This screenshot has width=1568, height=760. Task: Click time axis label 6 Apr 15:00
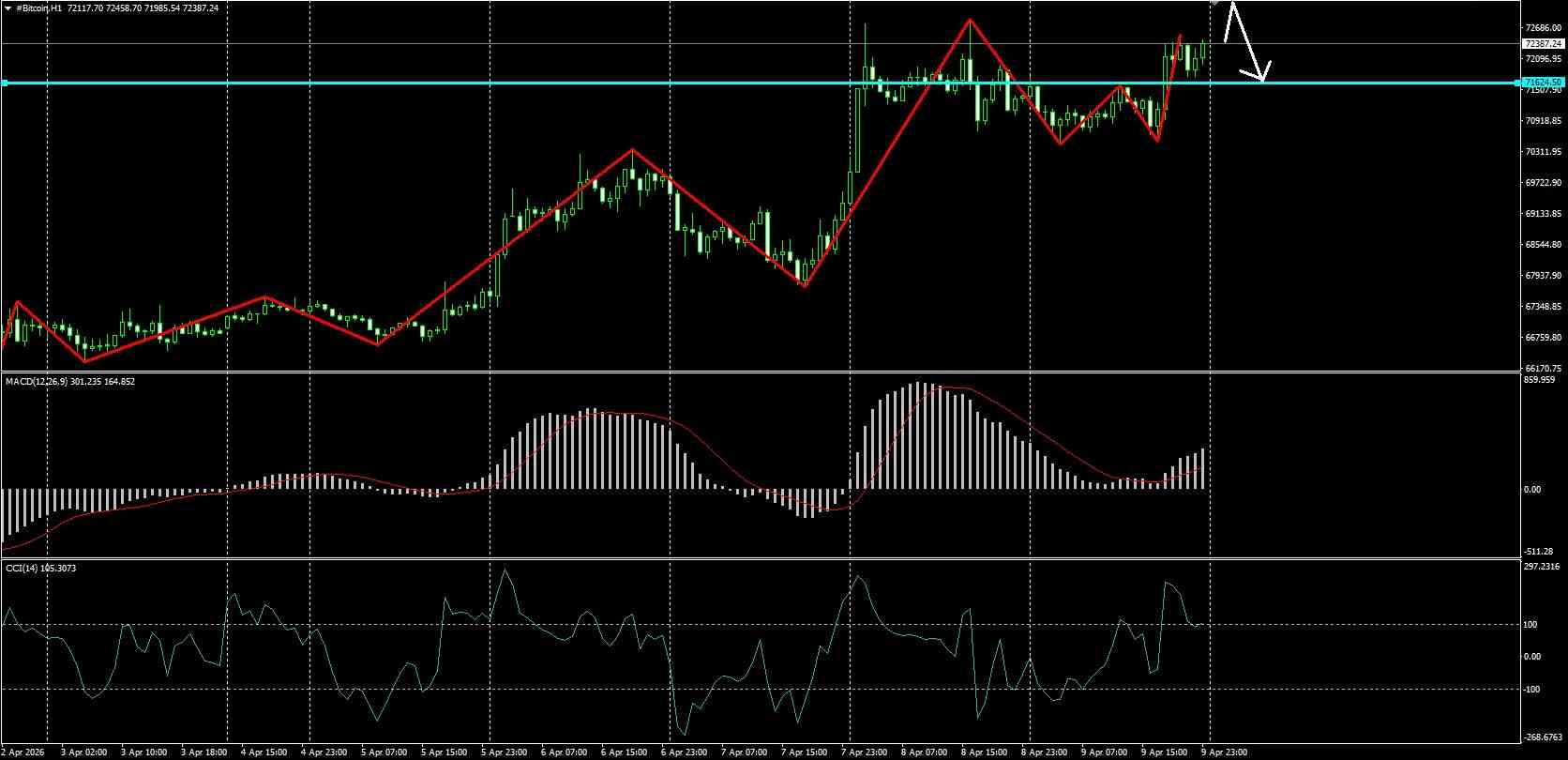coord(624,752)
